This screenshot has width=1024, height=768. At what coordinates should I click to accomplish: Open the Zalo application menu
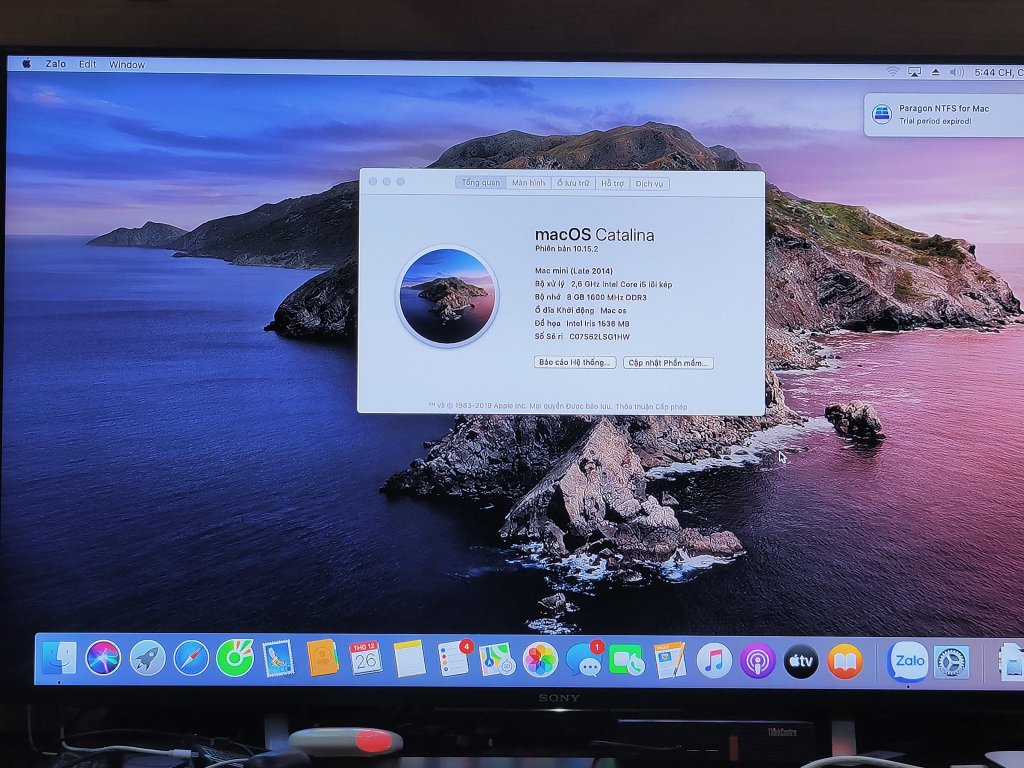click(56, 64)
